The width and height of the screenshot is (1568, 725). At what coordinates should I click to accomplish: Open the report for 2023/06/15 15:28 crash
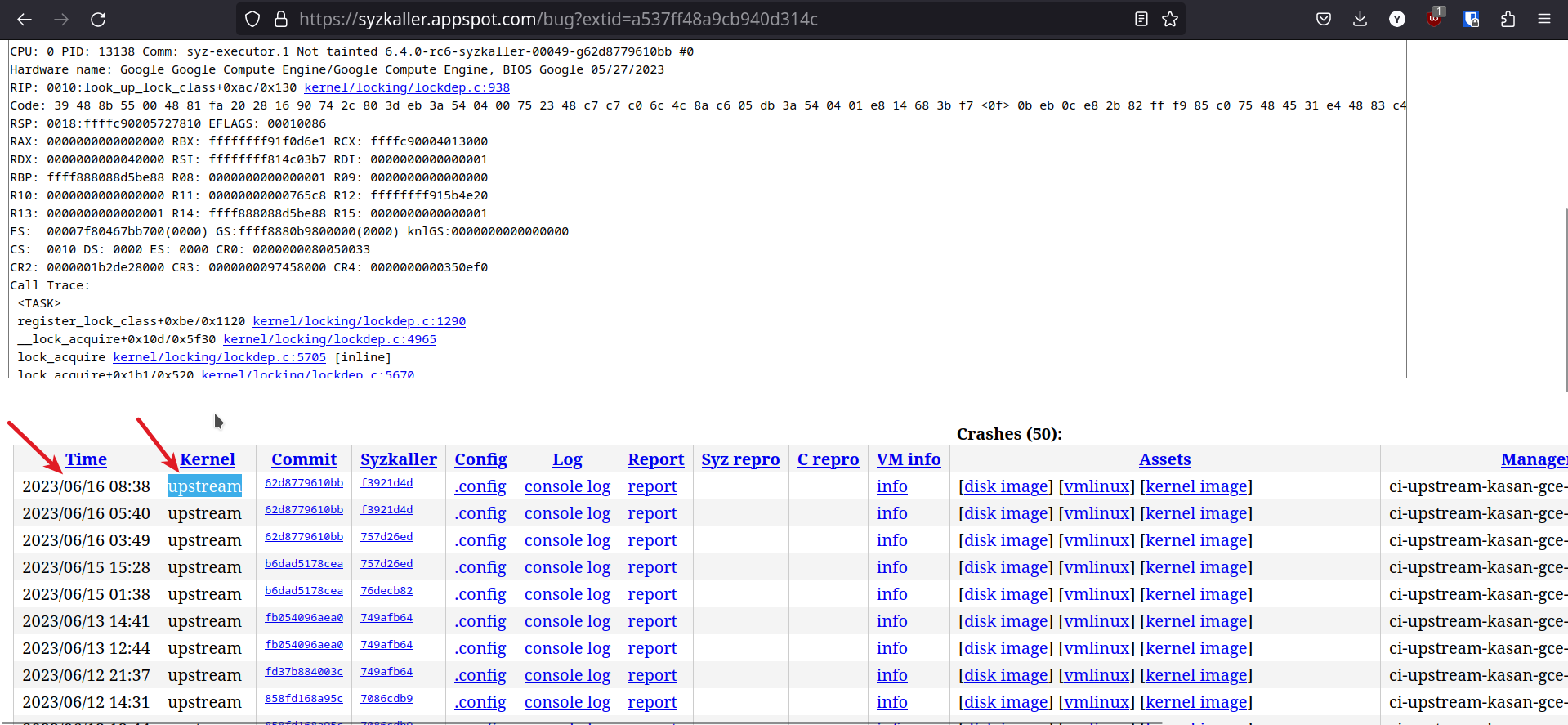click(652, 567)
